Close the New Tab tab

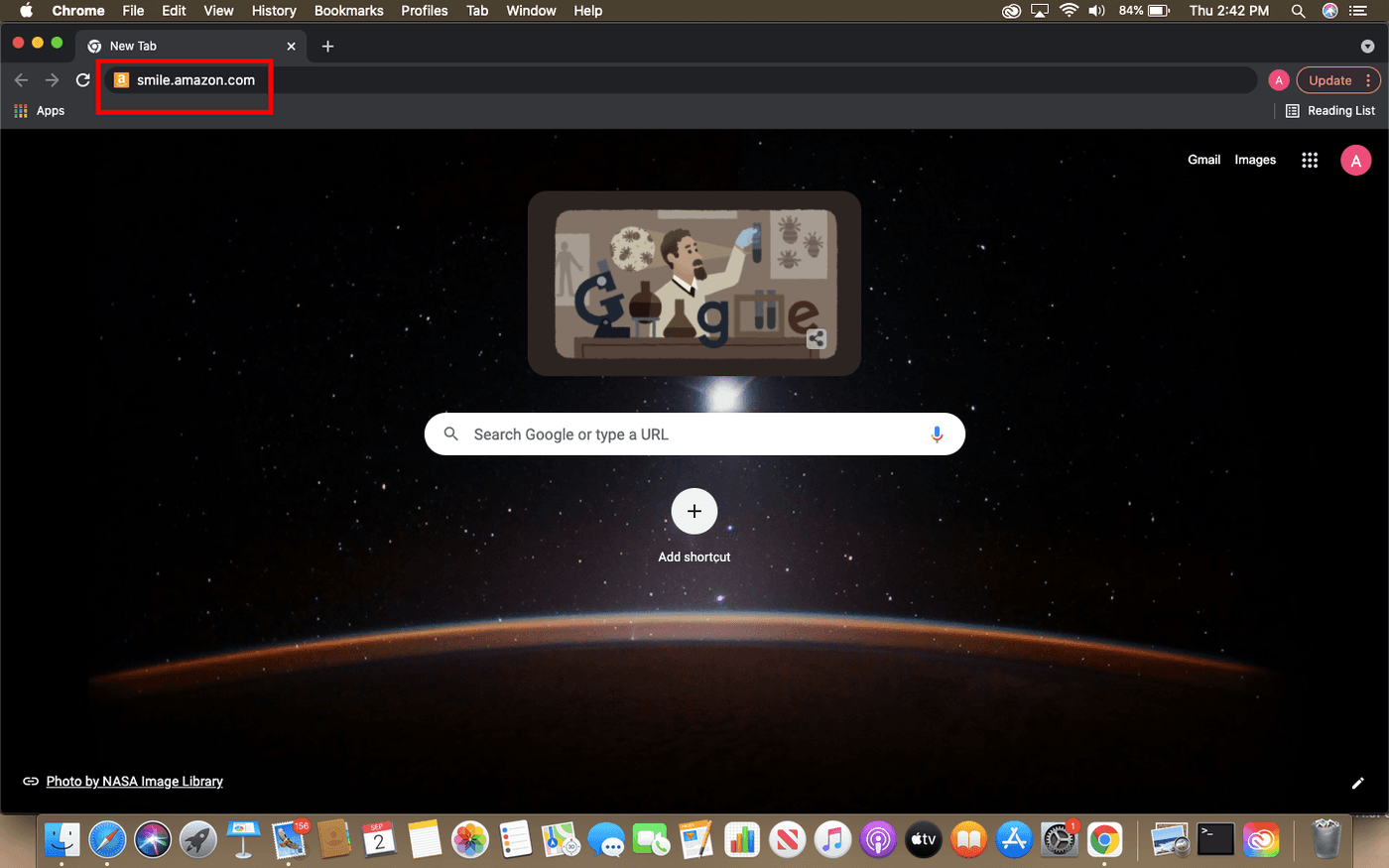pos(291,46)
